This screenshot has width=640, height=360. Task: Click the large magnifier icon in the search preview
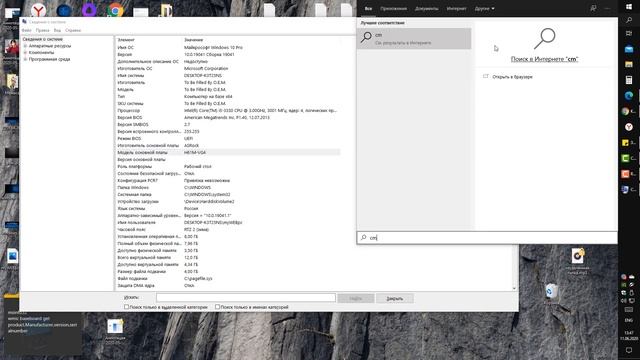click(544, 38)
